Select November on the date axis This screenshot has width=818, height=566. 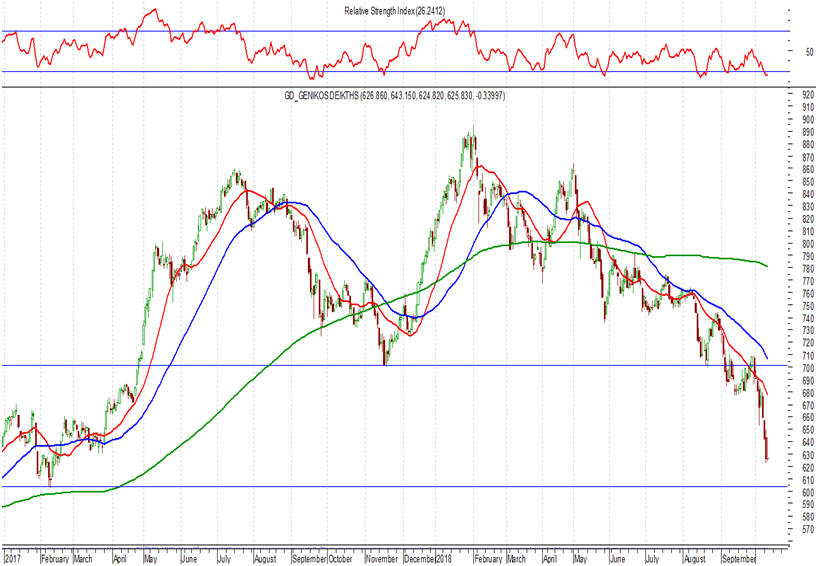385,558
